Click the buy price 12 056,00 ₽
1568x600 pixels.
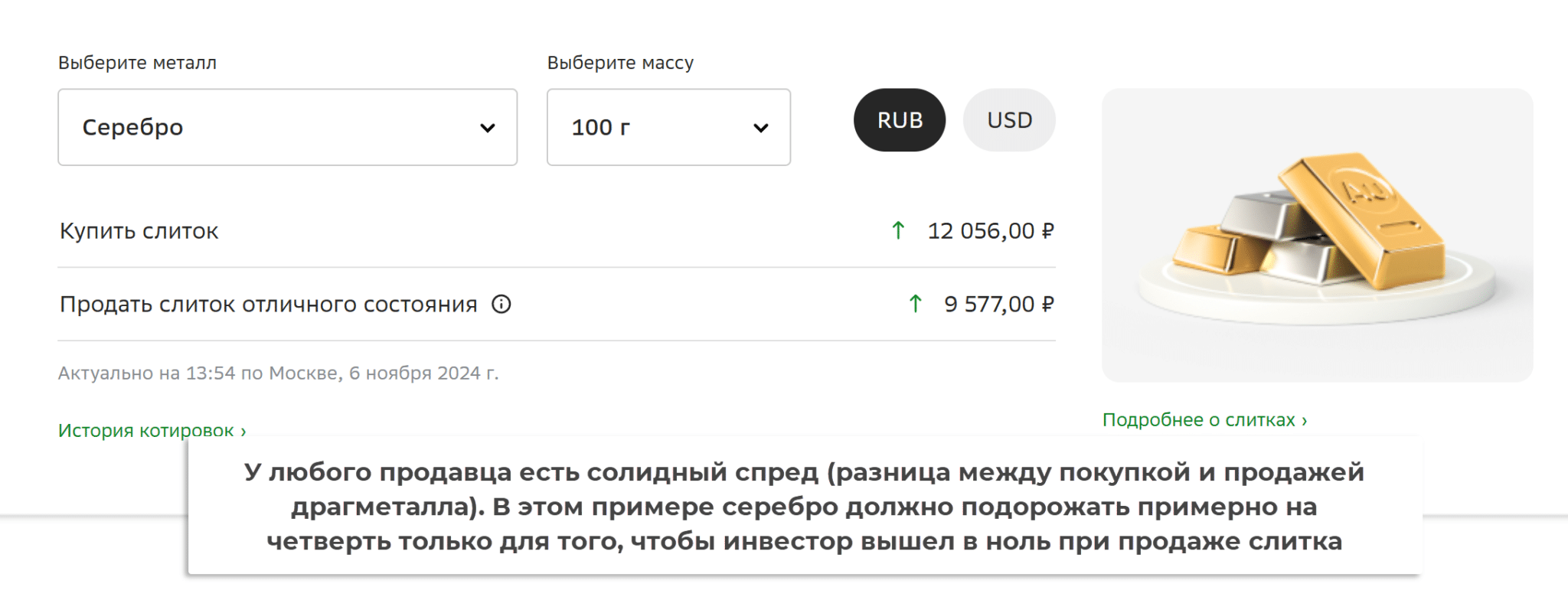coord(990,230)
